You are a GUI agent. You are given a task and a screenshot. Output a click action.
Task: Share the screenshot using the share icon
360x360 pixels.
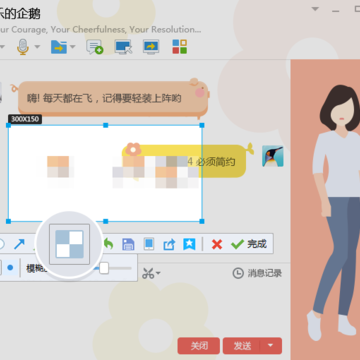coord(169,244)
